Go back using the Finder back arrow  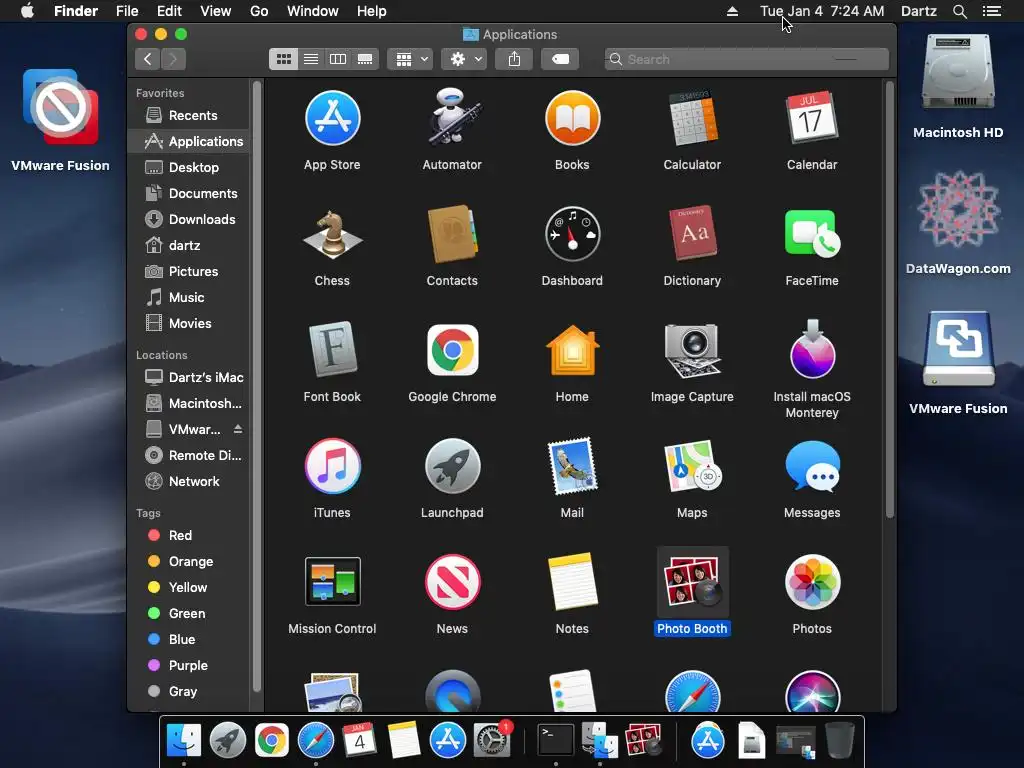click(148, 59)
